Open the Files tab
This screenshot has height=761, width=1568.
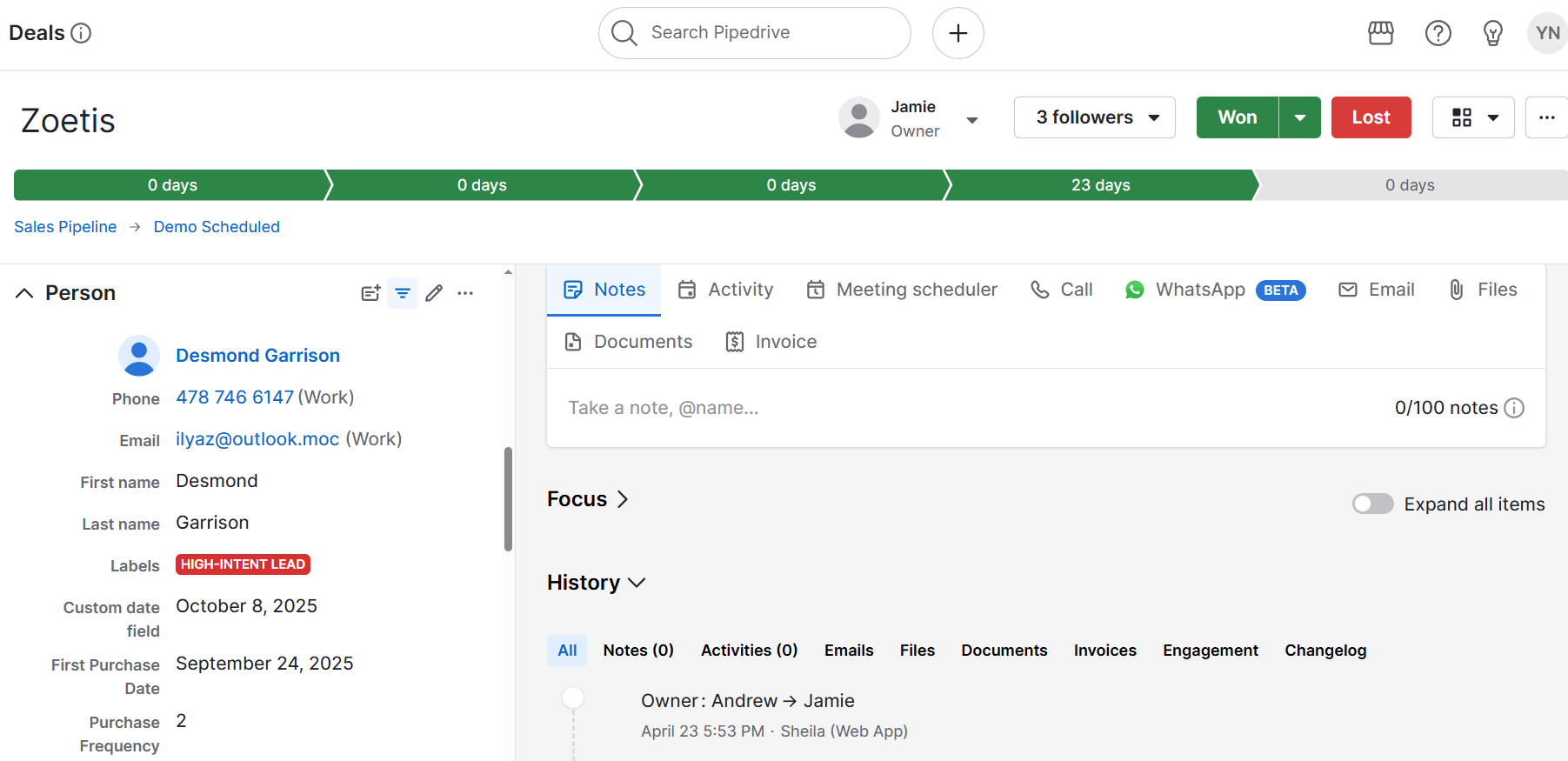pyautogui.click(x=1482, y=290)
